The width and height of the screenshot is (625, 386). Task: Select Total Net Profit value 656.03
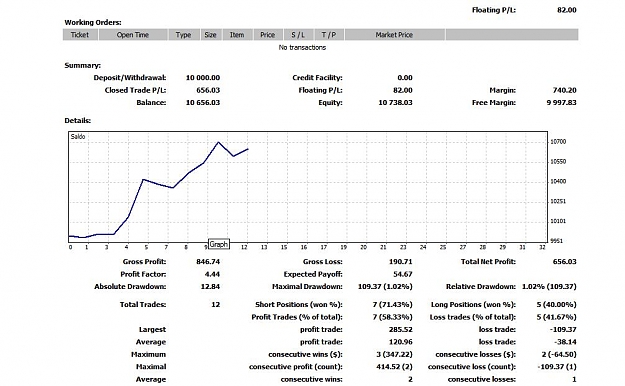click(564, 262)
